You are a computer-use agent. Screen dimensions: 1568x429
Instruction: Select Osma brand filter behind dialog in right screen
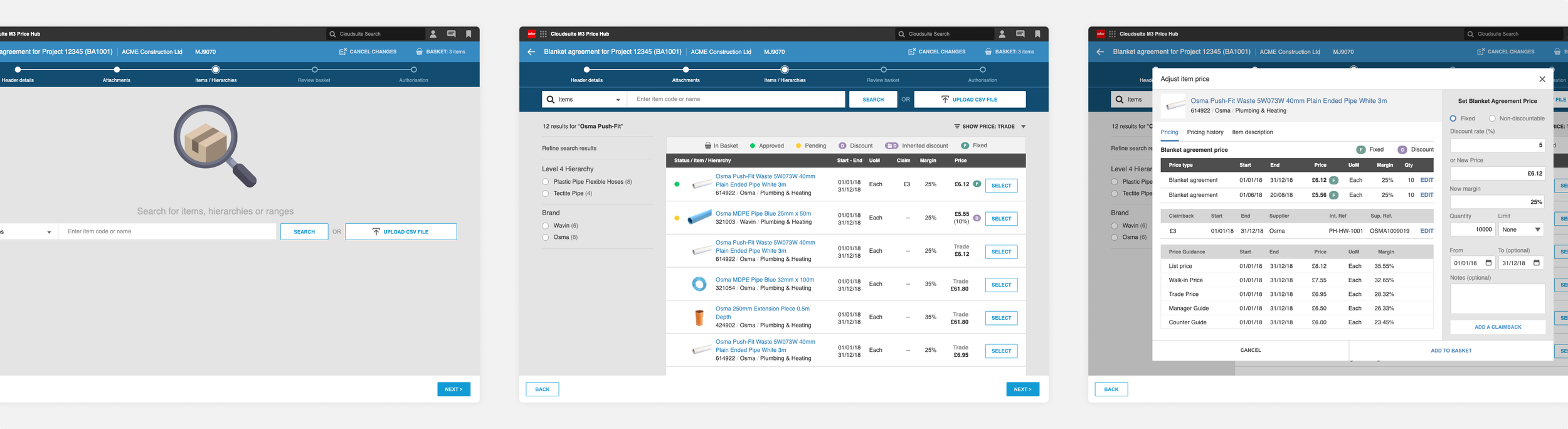pyautogui.click(x=1115, y=238)
